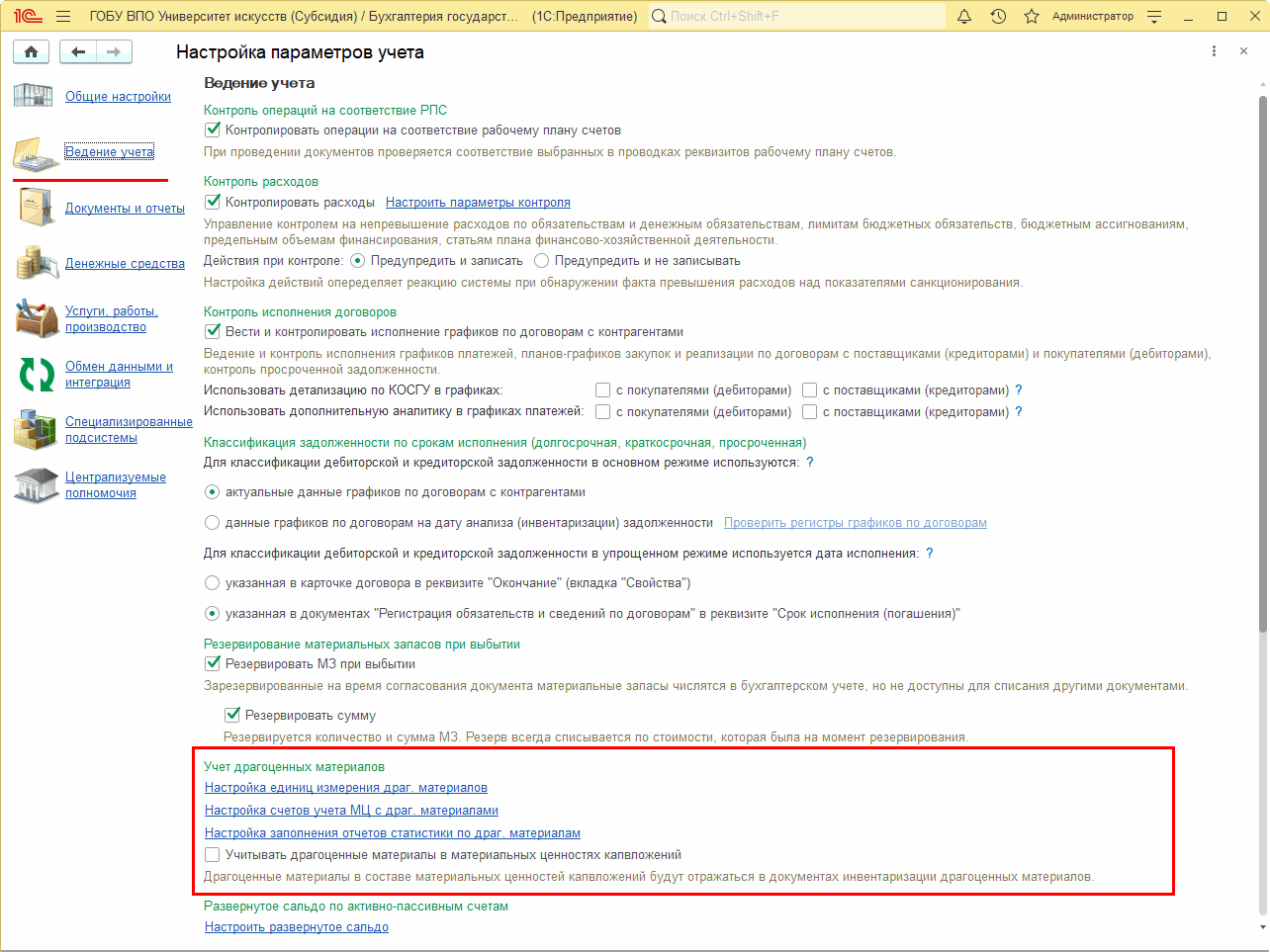1270x952 pixels.
Task: Switch to Документы и отчеты section
Action: [x=125, y=209]
